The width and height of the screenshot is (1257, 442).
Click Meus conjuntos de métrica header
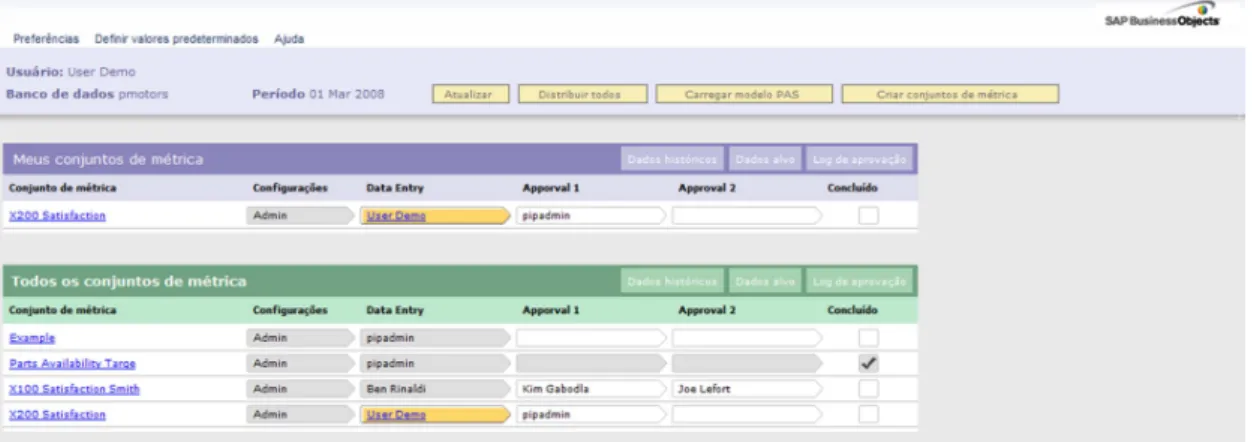(x=108, y=159)
